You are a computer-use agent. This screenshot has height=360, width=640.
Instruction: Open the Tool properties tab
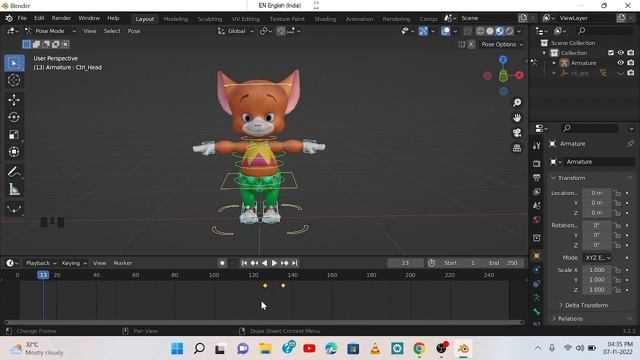point(537,146)
